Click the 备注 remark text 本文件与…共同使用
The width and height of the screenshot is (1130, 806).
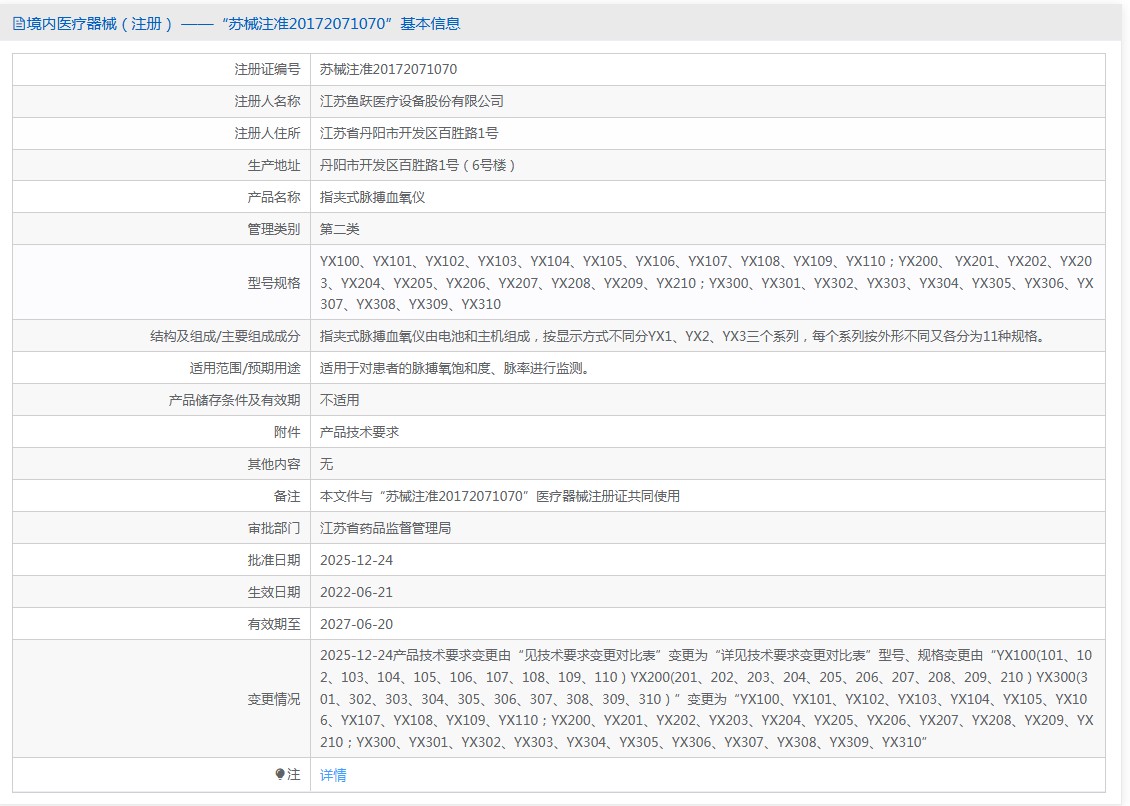(499, 496)
